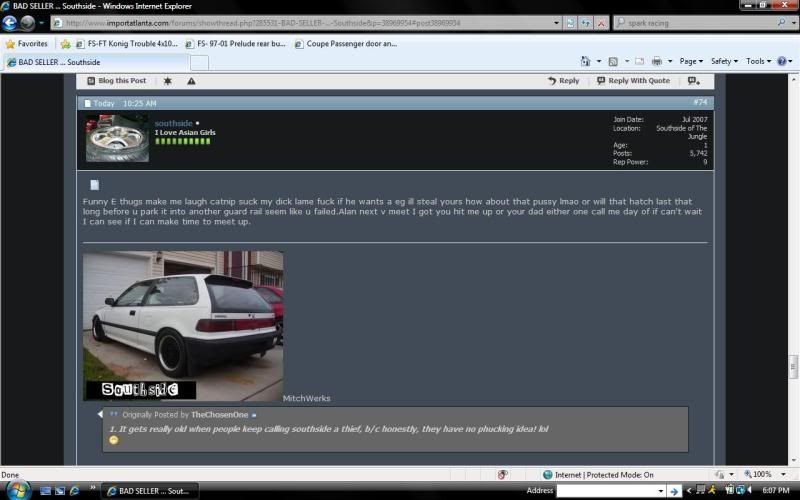Click the report post warning triangle icon
This screenshot has height=500, width=800.
[191, 81]
